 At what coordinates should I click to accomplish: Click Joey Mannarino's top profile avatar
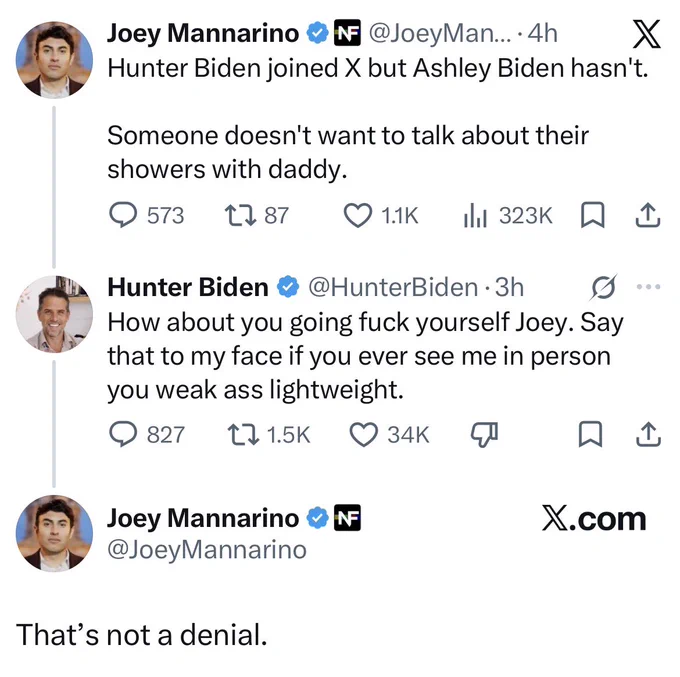click(x=54, y=60)
